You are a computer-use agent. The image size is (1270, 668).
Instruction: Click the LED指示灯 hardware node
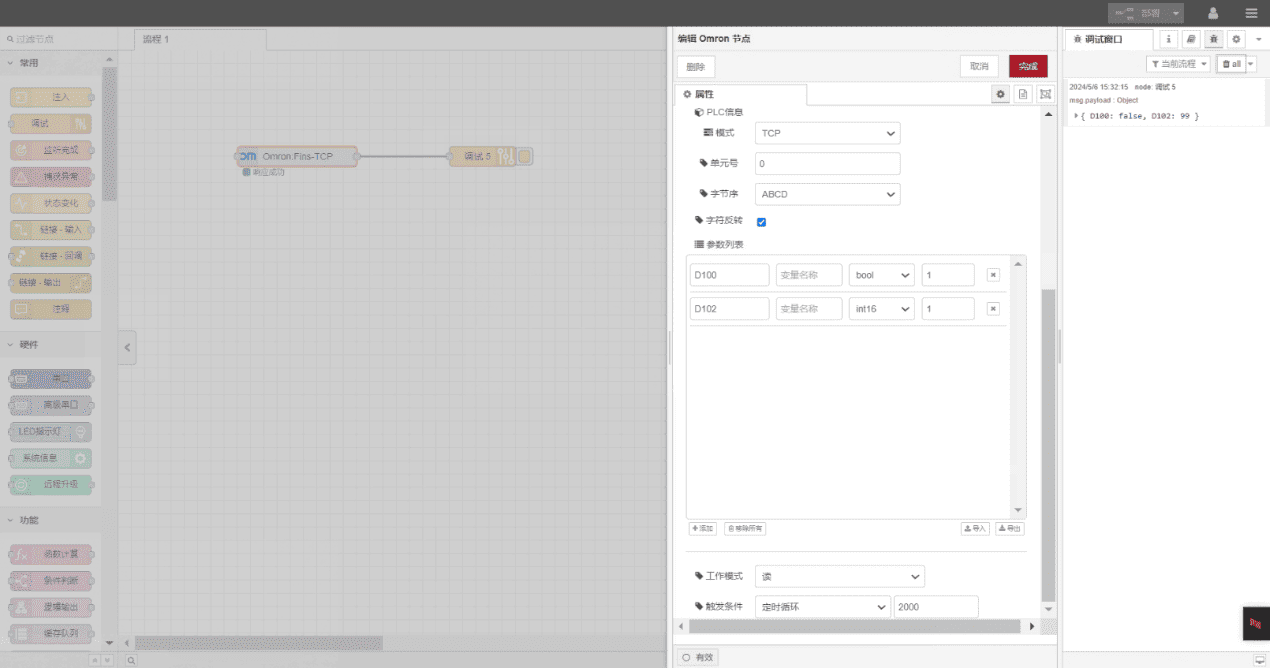pyautogui.click(x=50, y=431)
